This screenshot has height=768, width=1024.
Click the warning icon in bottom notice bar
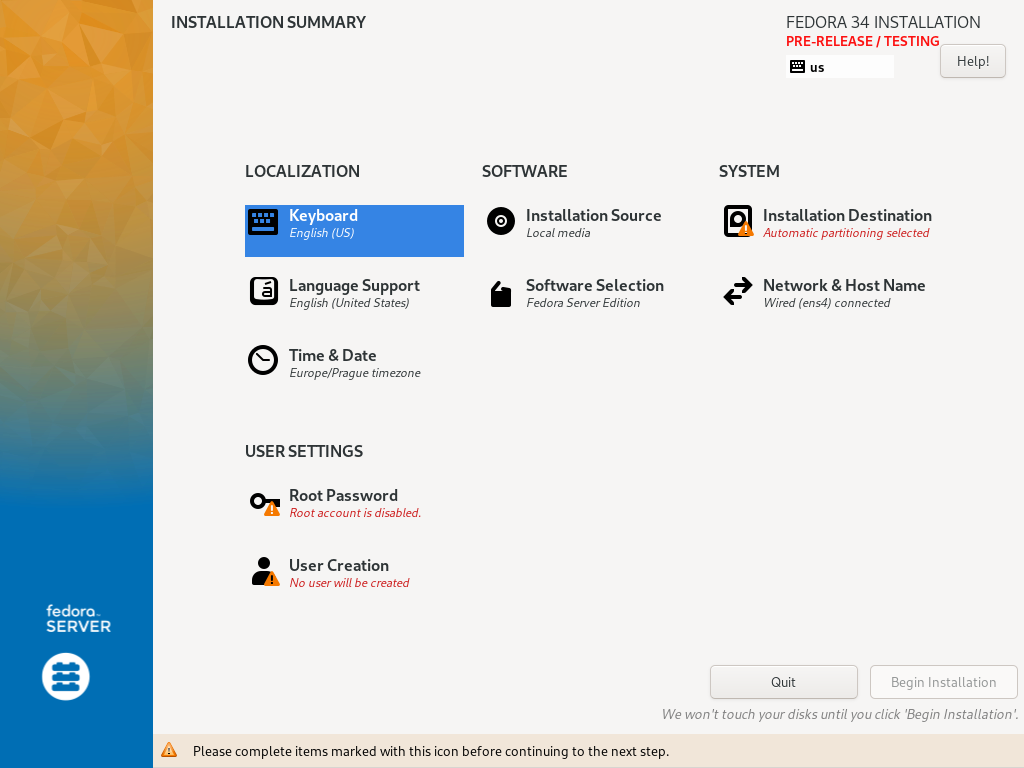pos(169,750)
